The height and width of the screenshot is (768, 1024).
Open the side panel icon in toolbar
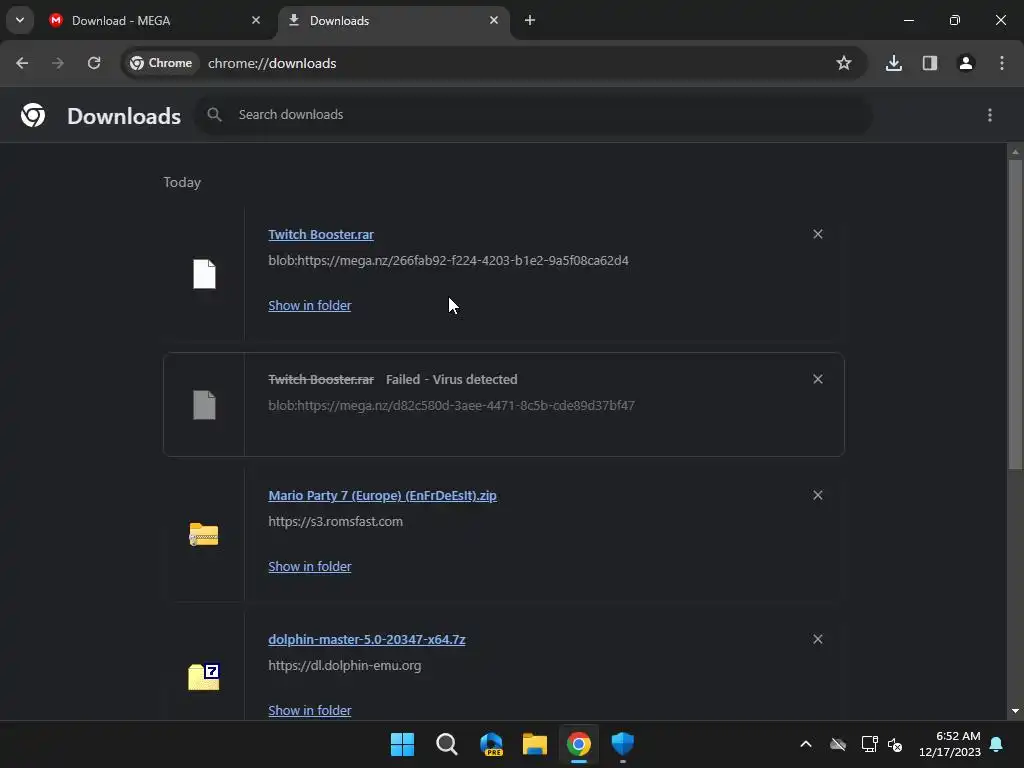(x=930, y=63)
